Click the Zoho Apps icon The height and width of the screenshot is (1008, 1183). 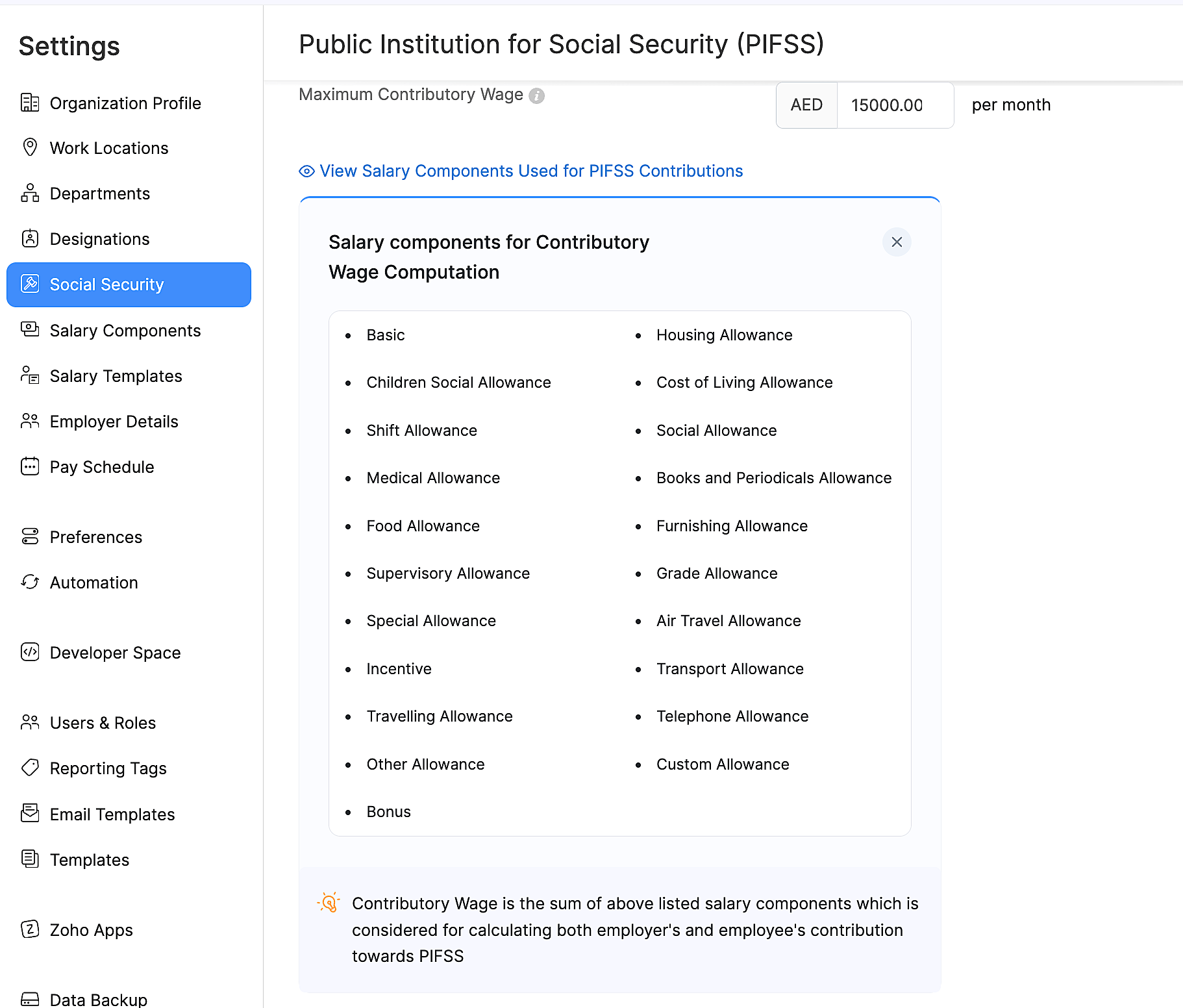[x=30, y=929]
